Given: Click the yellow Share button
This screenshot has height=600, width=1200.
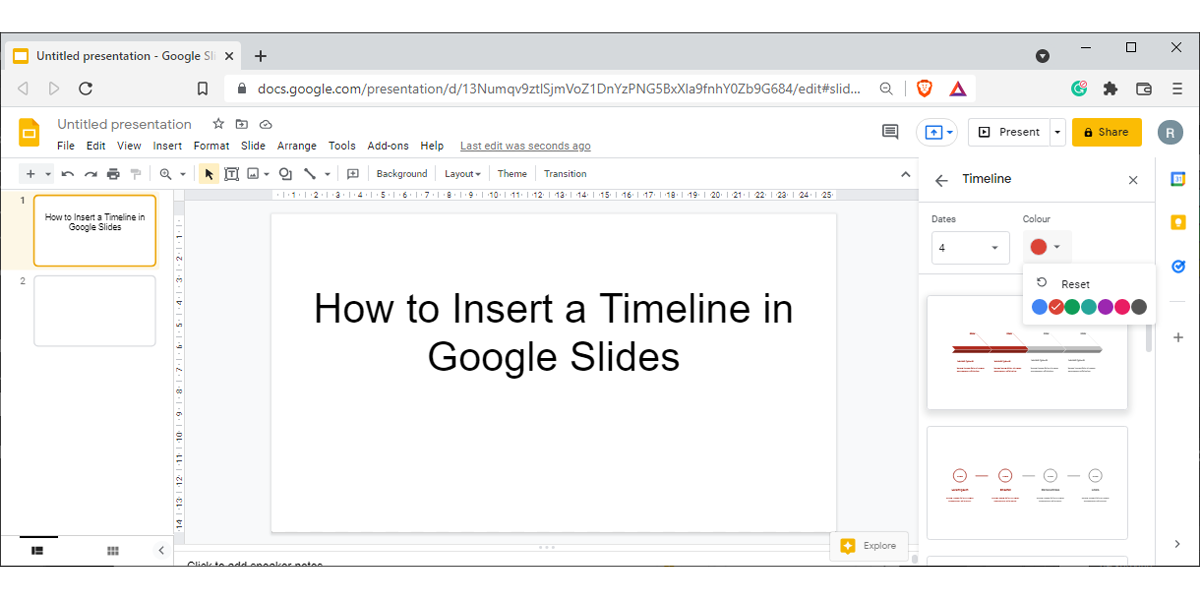Looking at the screenshot, I should (x=1106, y=132).
